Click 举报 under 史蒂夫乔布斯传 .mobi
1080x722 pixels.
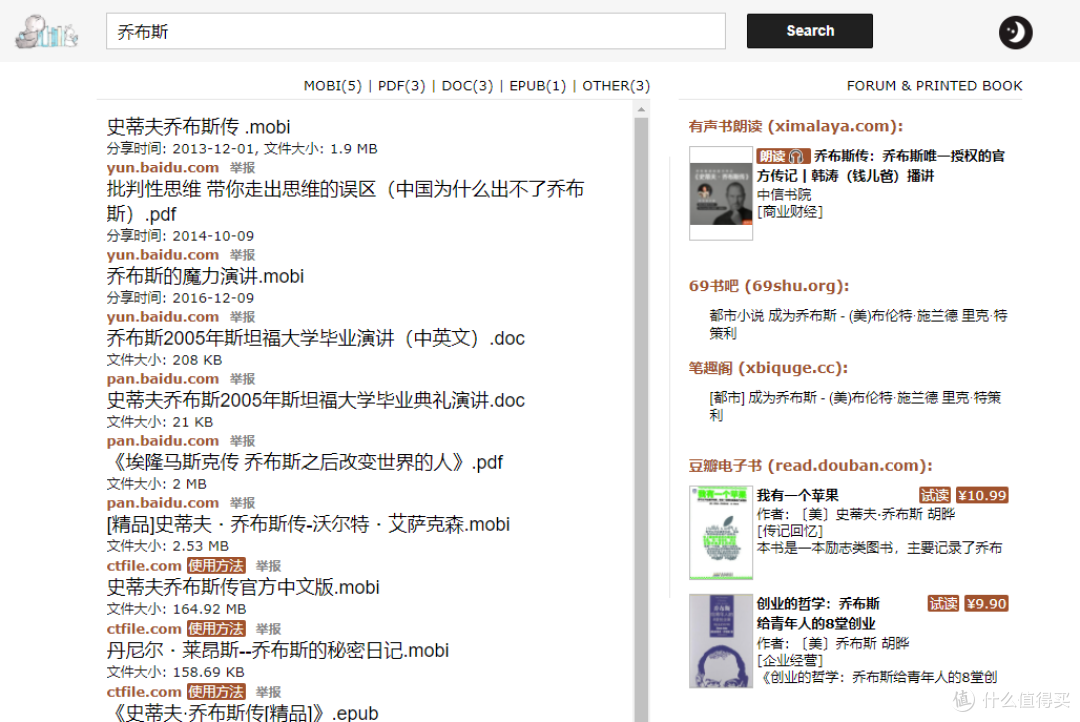click(x=242, y=167)
